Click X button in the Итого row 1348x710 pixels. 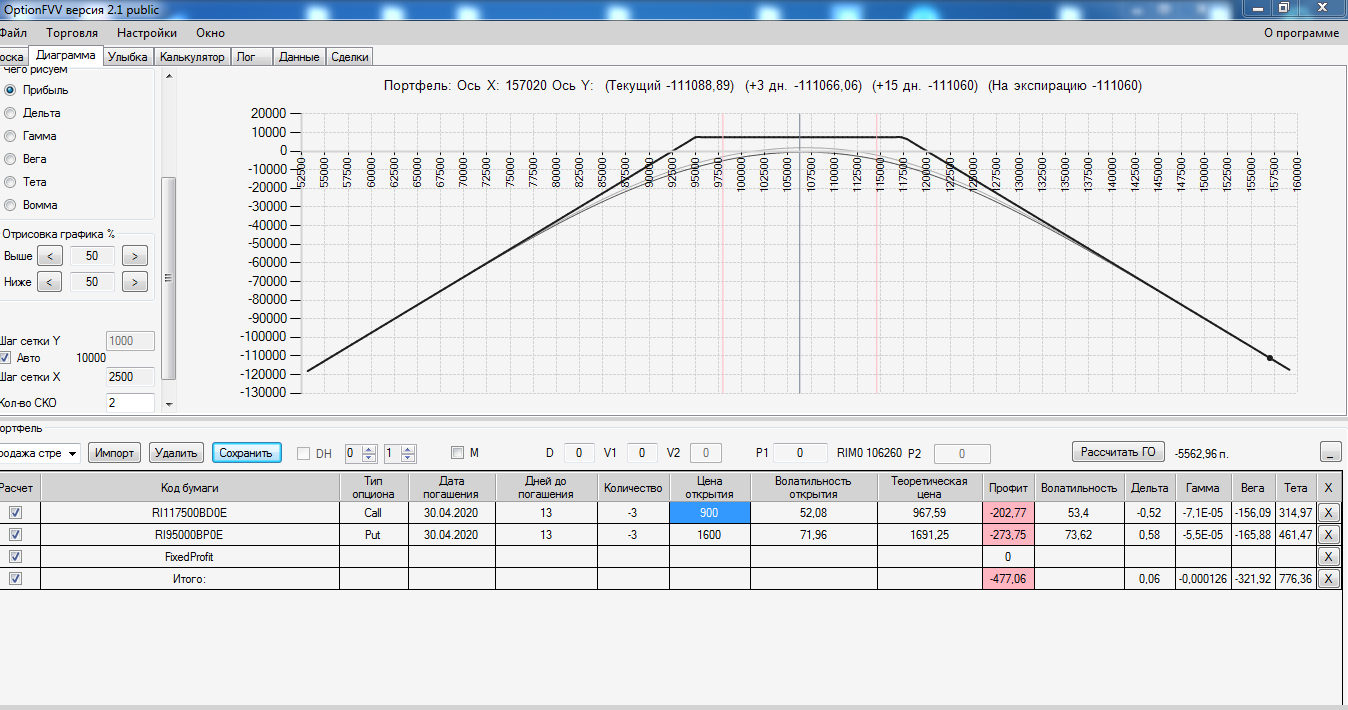(x=1328, y=579)
